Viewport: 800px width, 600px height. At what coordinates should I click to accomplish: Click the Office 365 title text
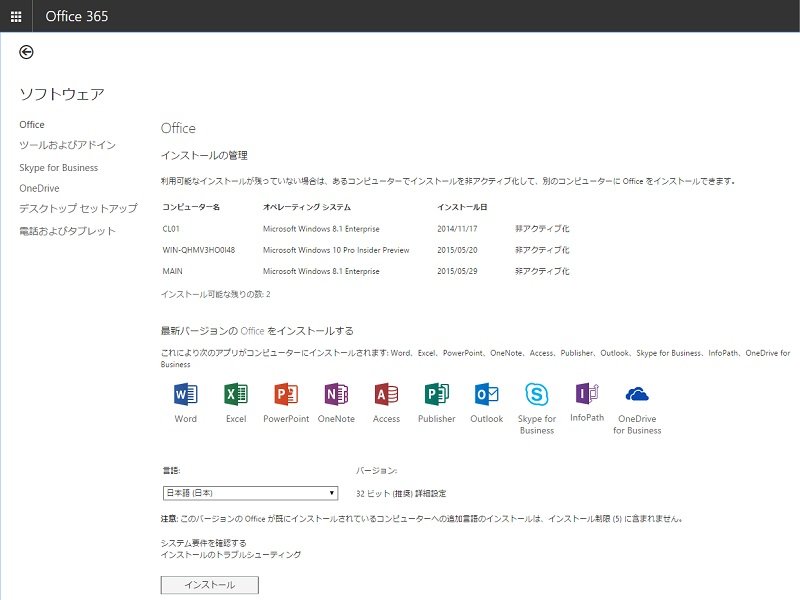tap(77, 16)
